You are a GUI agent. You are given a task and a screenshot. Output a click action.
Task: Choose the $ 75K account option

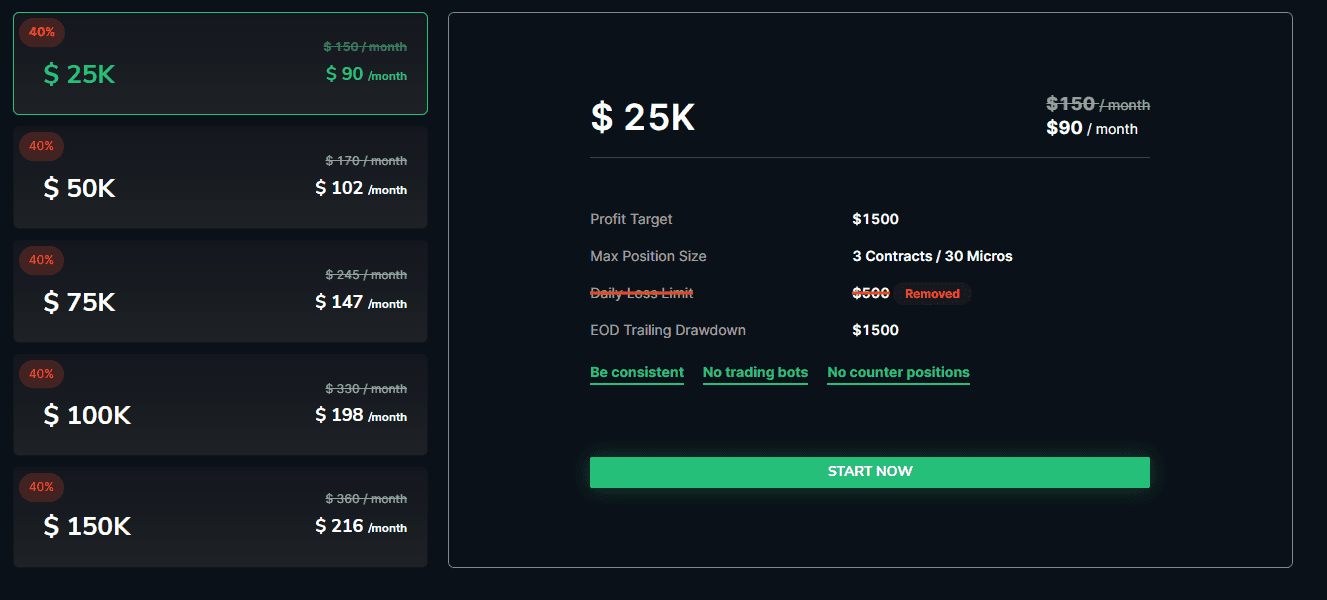[x=220, y=291]
